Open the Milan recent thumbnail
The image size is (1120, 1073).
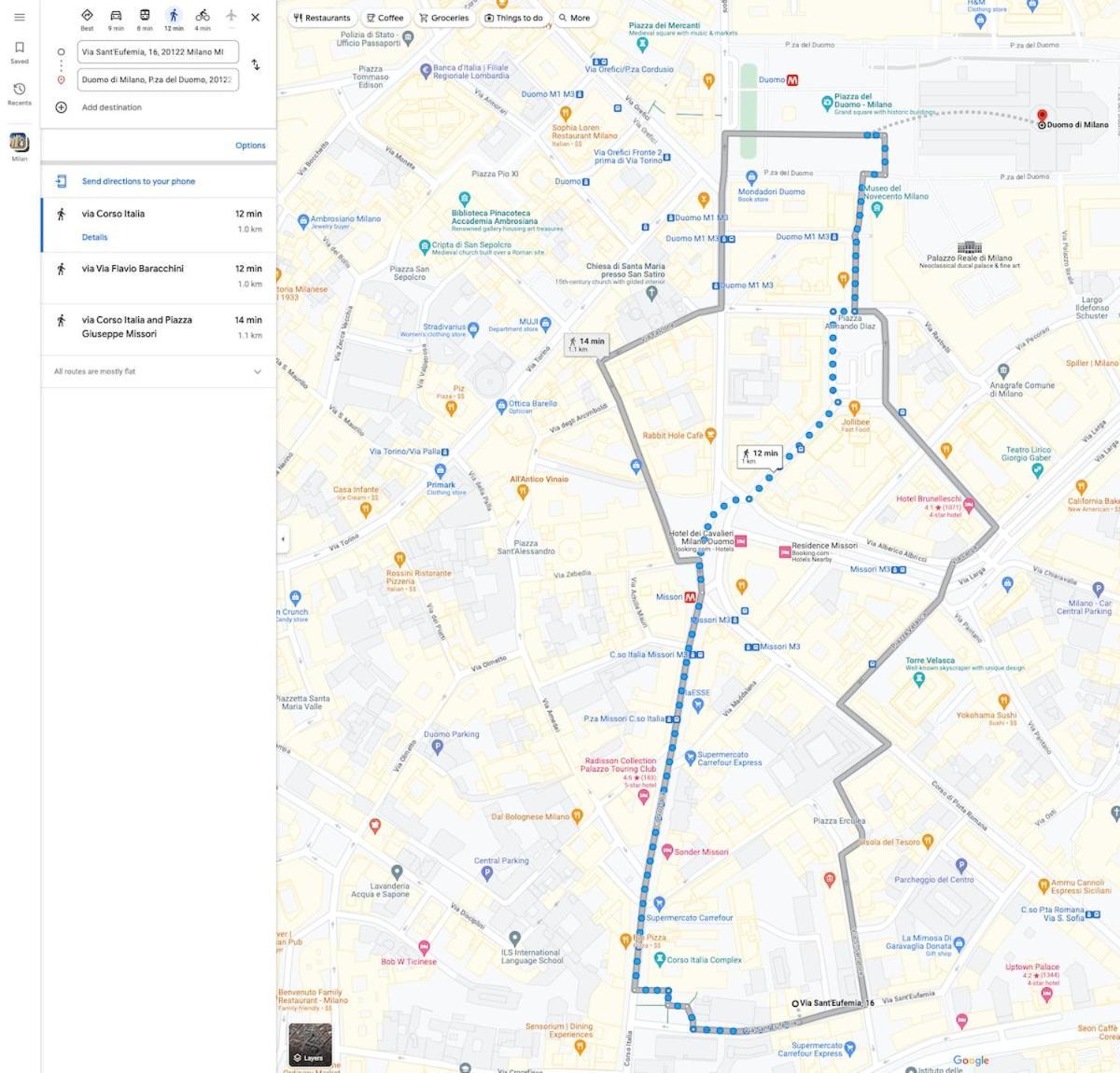click(19, 143)
